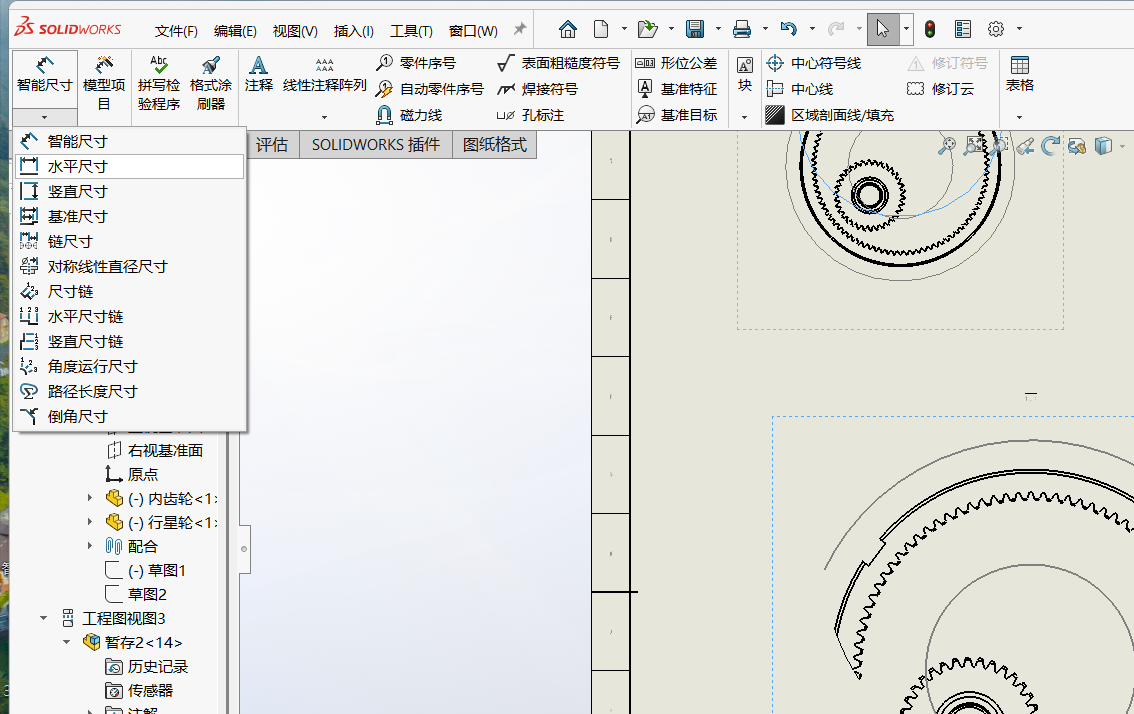Select the Format Painter (格式涂刷器)

click(x=210, y=83)
